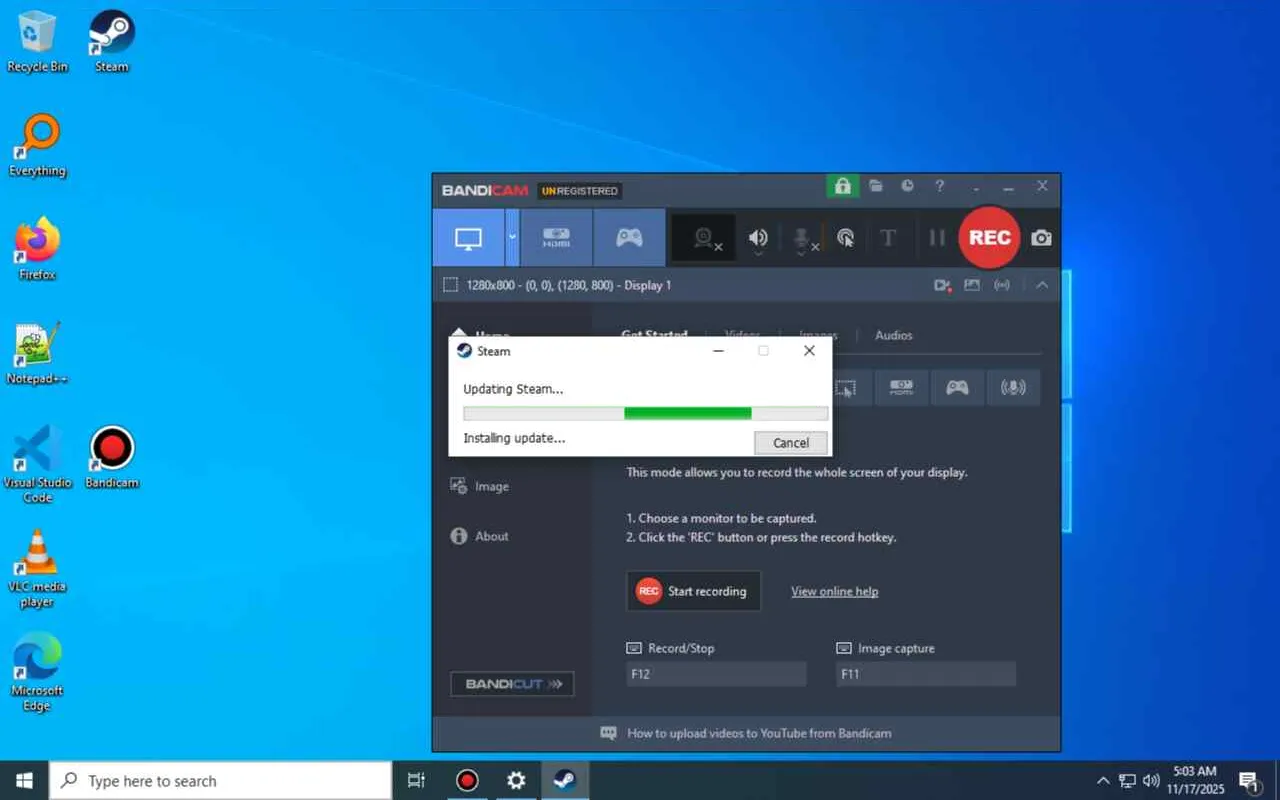Click the Bandicam taskbar icon
The image size is (1280, 800).
tap(467, 781)
